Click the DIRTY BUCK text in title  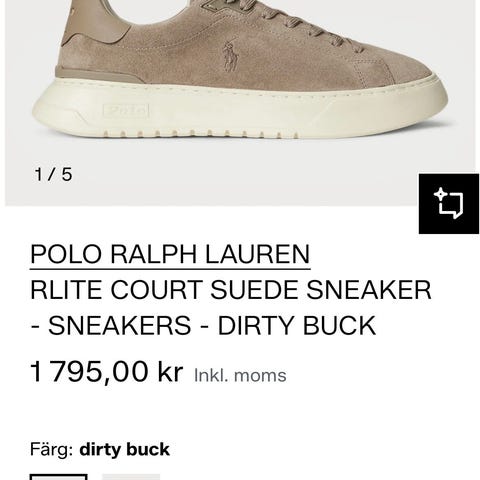[x=297, y=326]
